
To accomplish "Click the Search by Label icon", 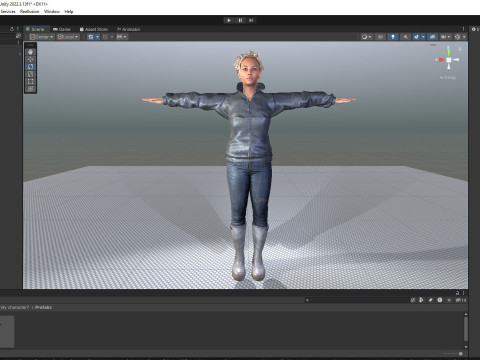I will (430, 300).
